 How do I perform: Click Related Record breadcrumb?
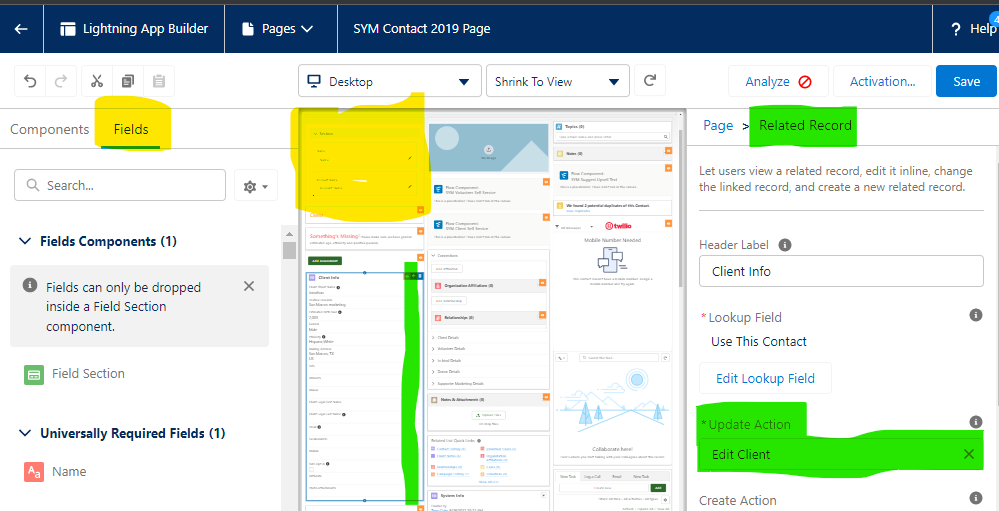(x=805, y=126)
